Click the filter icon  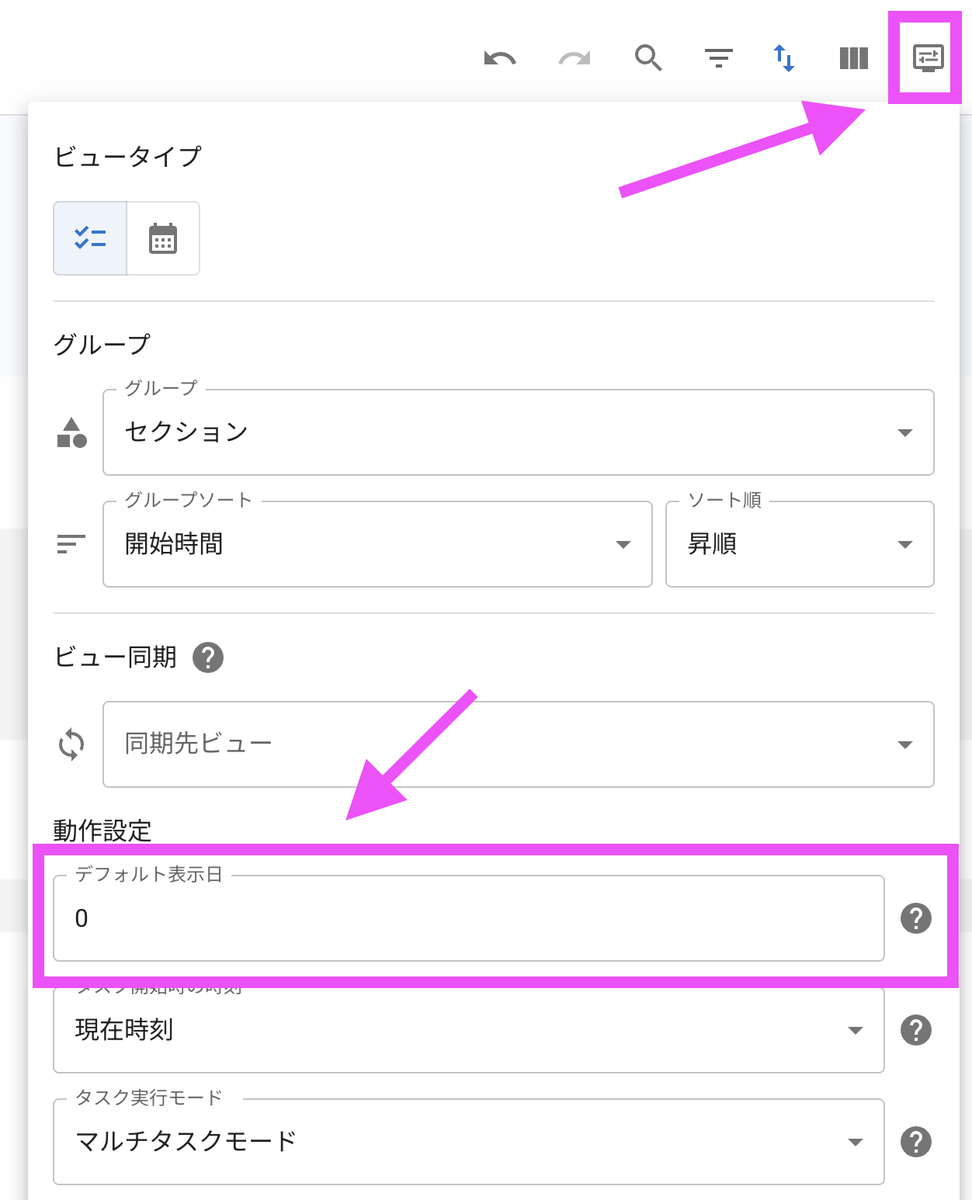[x=718, y=58]
